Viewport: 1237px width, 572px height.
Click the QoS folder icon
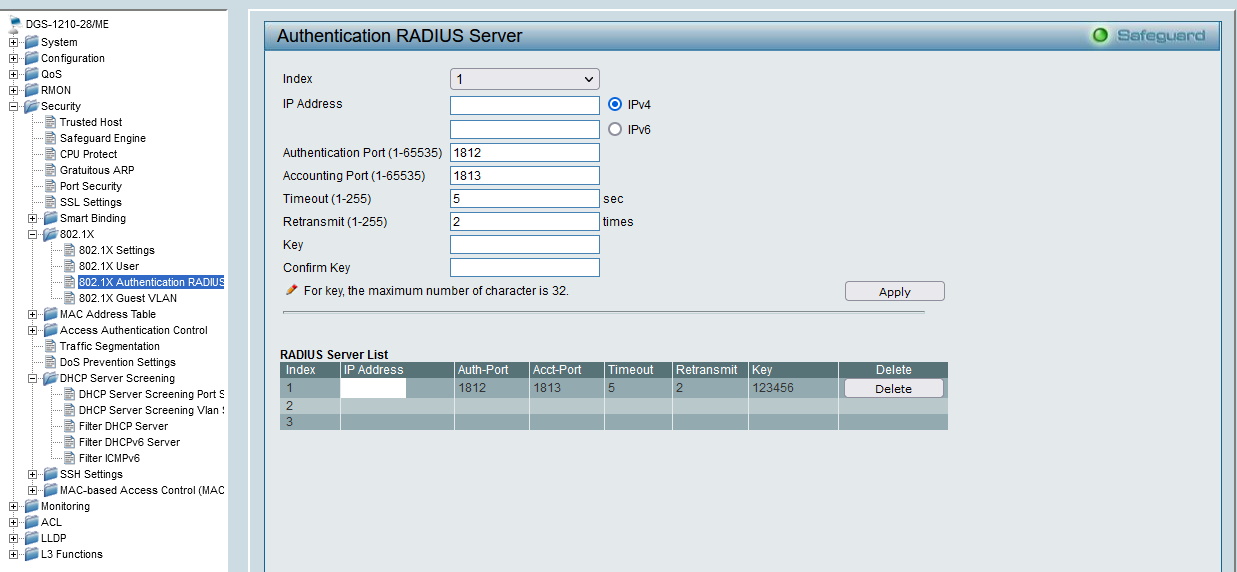[x=31, y=74]
